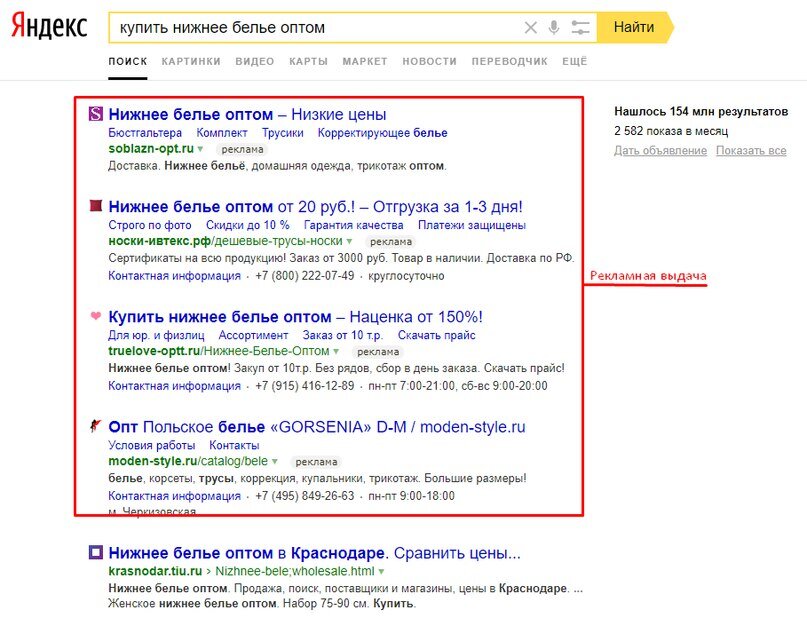Click the dark red square favicon of носки-ивтекс ad

pyautogui.click(x=96, y=206)
